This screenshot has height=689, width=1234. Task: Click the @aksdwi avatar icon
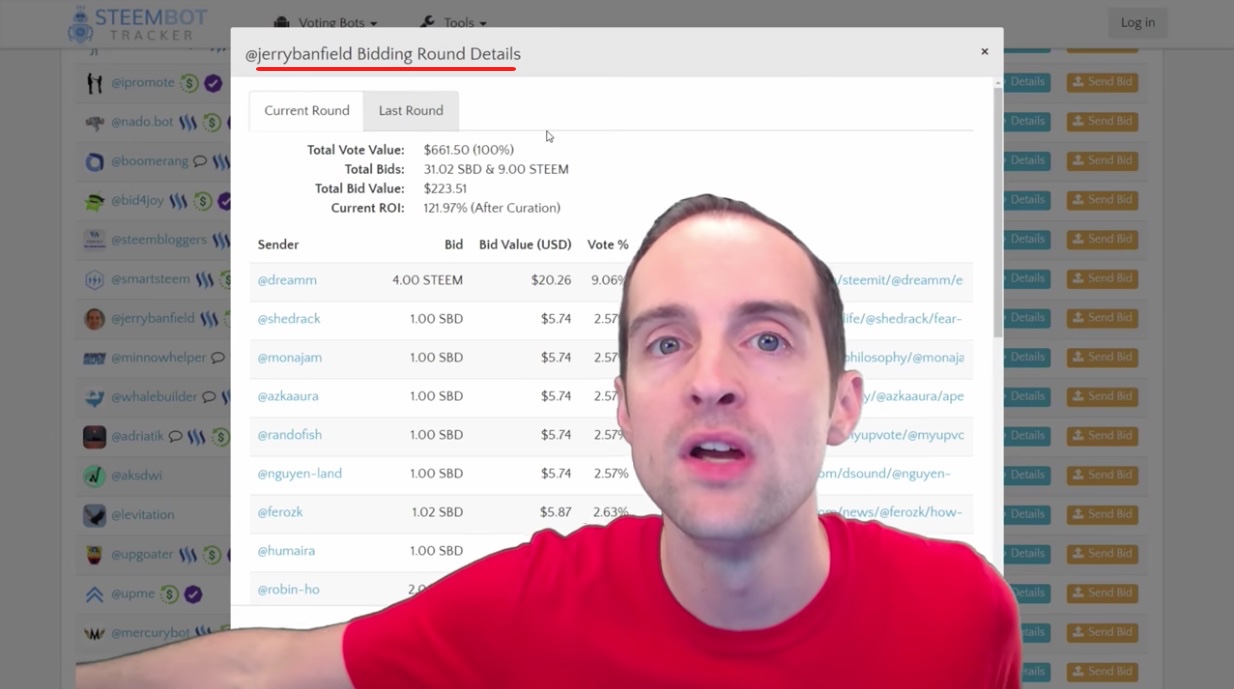click(94, 476)
